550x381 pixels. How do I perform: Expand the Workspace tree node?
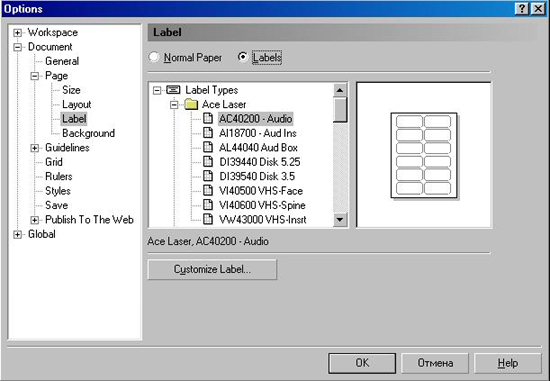tap(17, 33)
